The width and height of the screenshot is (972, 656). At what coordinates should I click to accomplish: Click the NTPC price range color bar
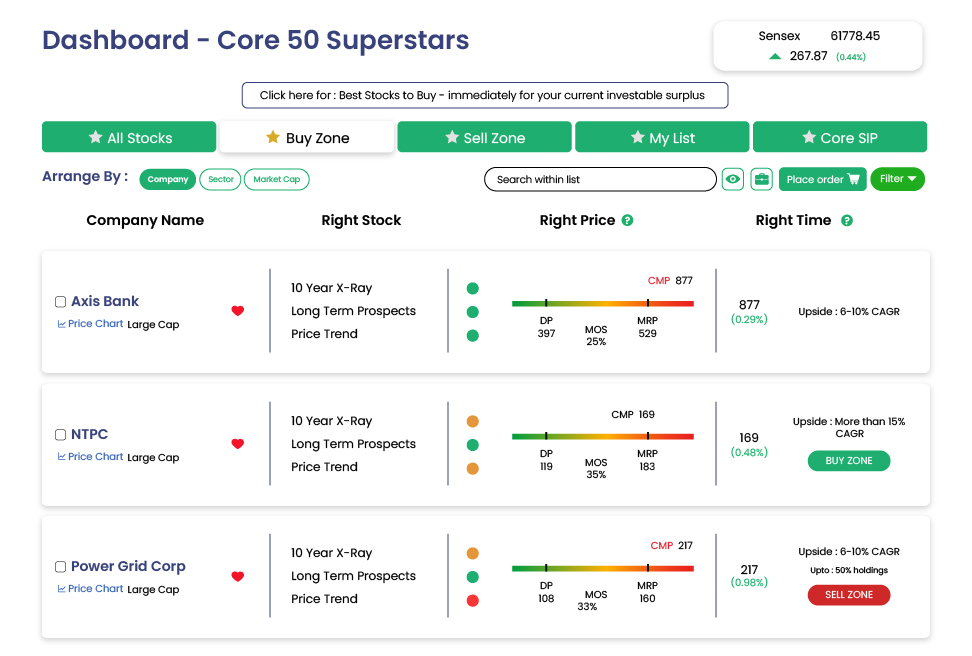point(602,436)
